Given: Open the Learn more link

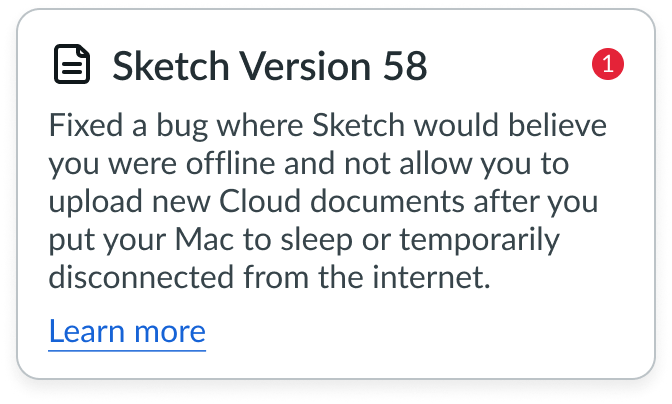Looking at the screenshot, I should [x=127, y=331].
